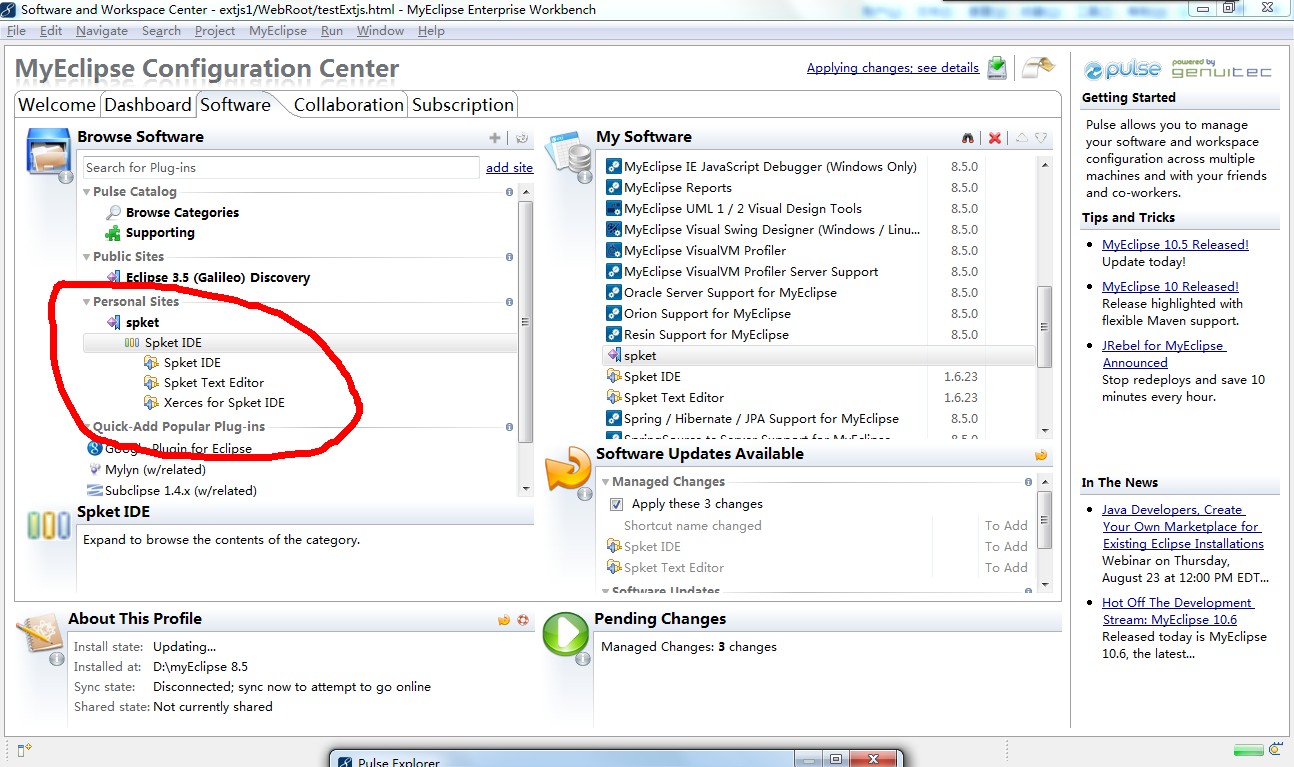Click the Google Plugin for Eclipse icon
The image size is (1294, 767).
(95, 449)
